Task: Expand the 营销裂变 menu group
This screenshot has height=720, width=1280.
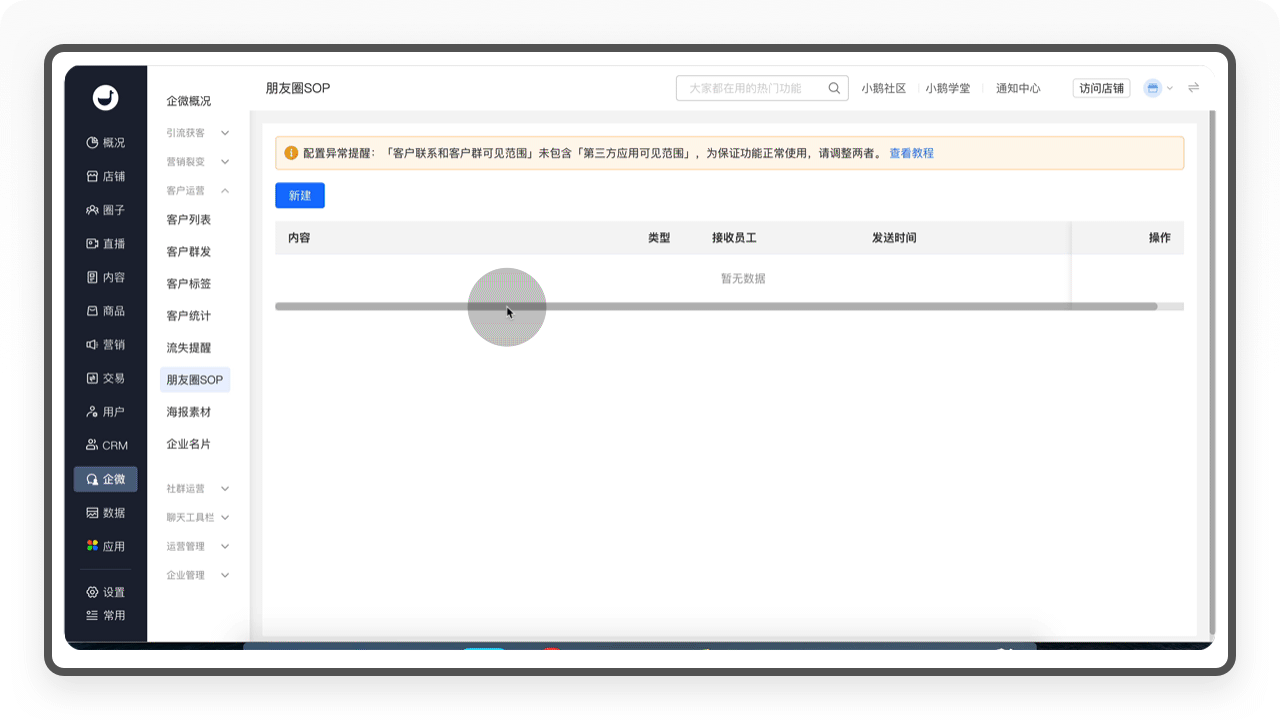Action: 198,162
